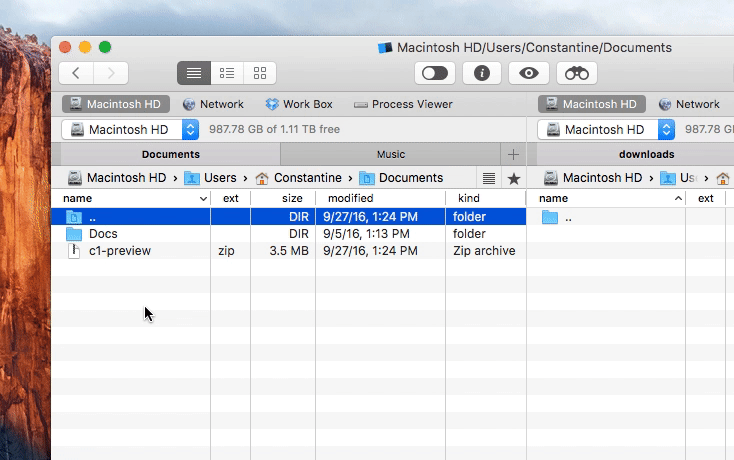Viewport: 734px width, 460px height.
Task: Switch to full list view mode
Action: click(x=194, y=73)
